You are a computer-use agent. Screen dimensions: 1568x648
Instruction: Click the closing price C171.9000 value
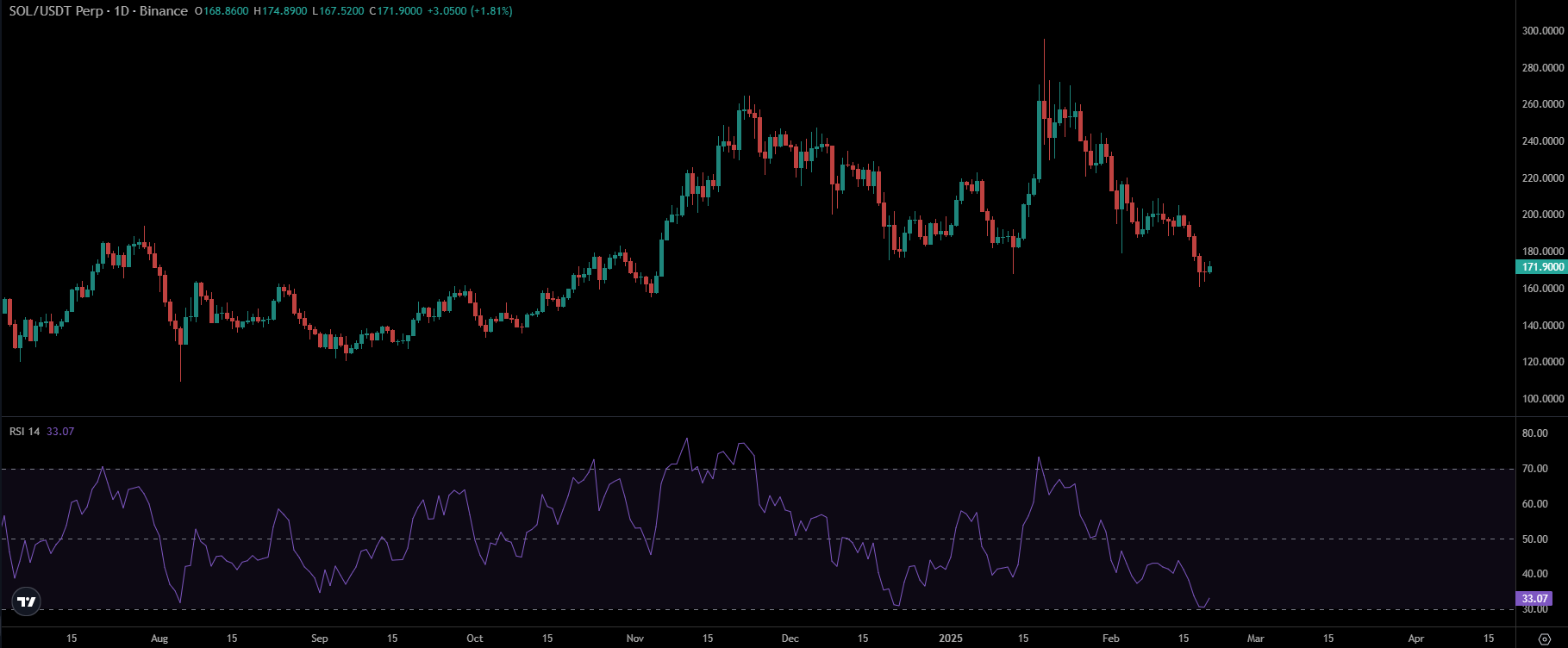pyautogui.click(x=397, y=11)
